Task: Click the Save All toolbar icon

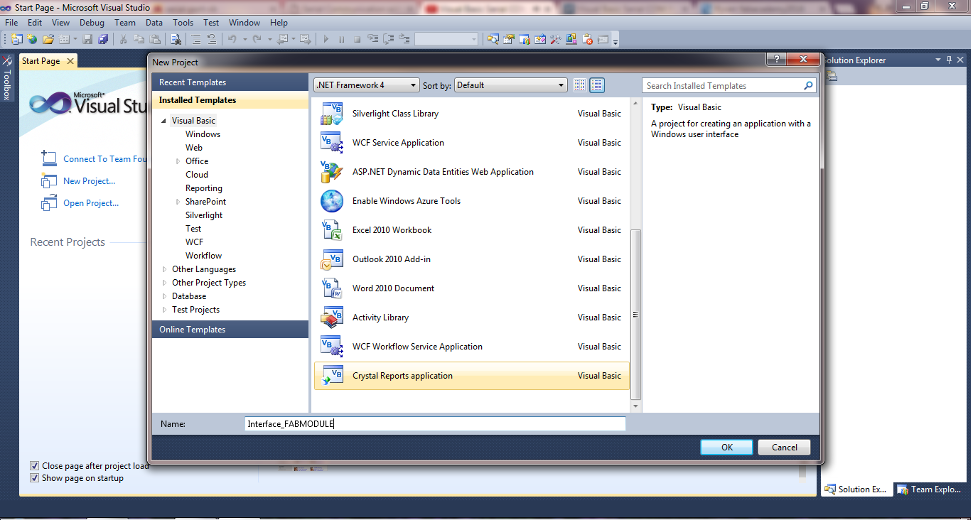Action: click(x=103, y=39)
